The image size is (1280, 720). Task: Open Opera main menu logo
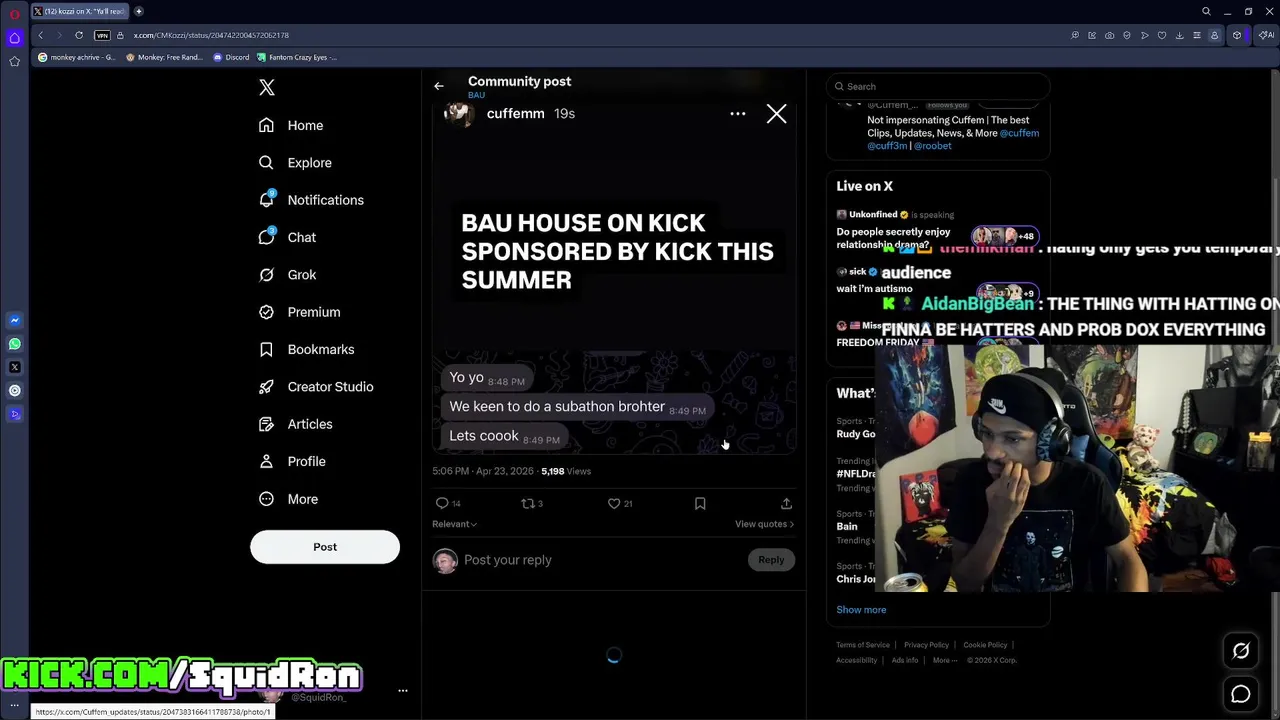[14, 14]
